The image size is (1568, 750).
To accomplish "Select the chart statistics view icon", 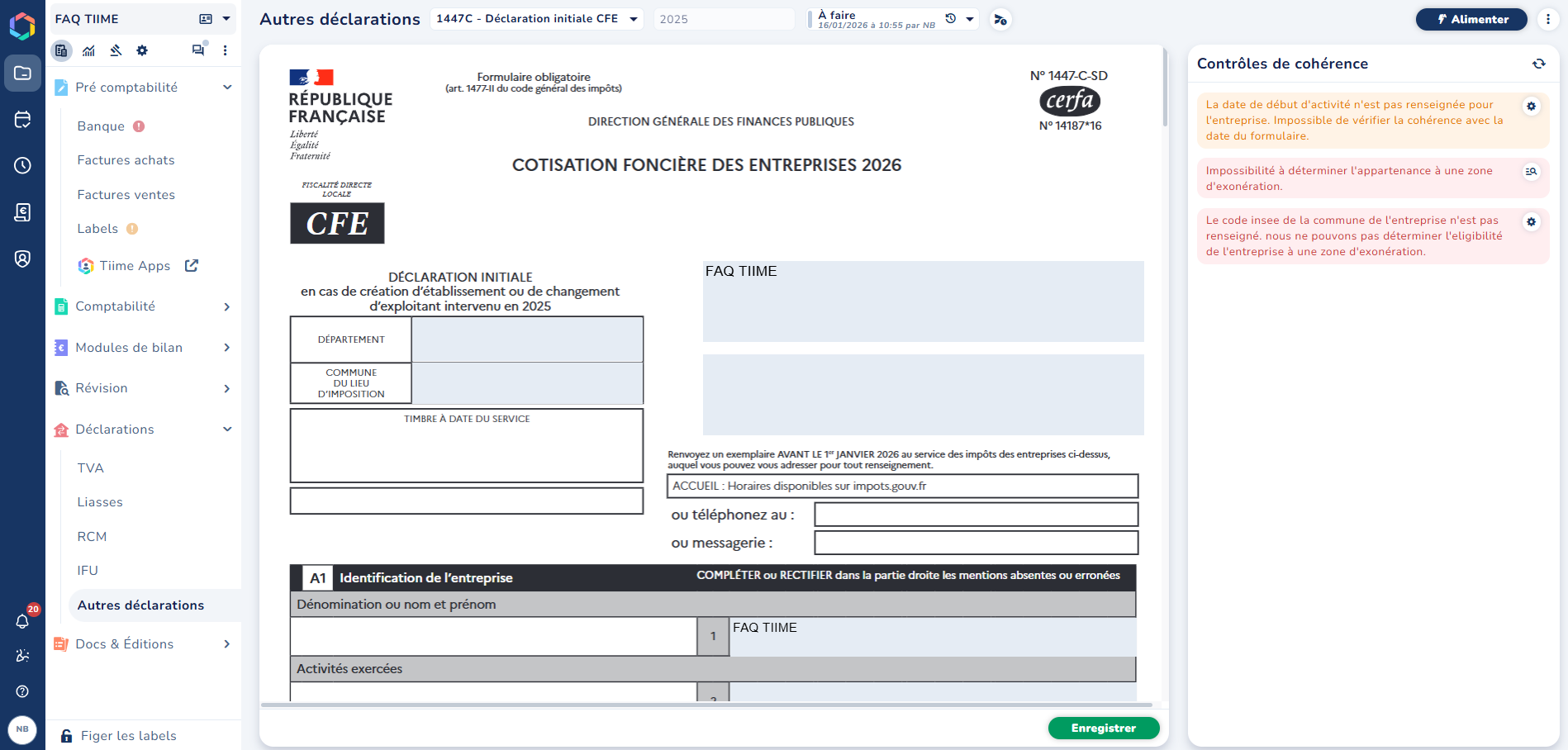I will click(88, 50).
